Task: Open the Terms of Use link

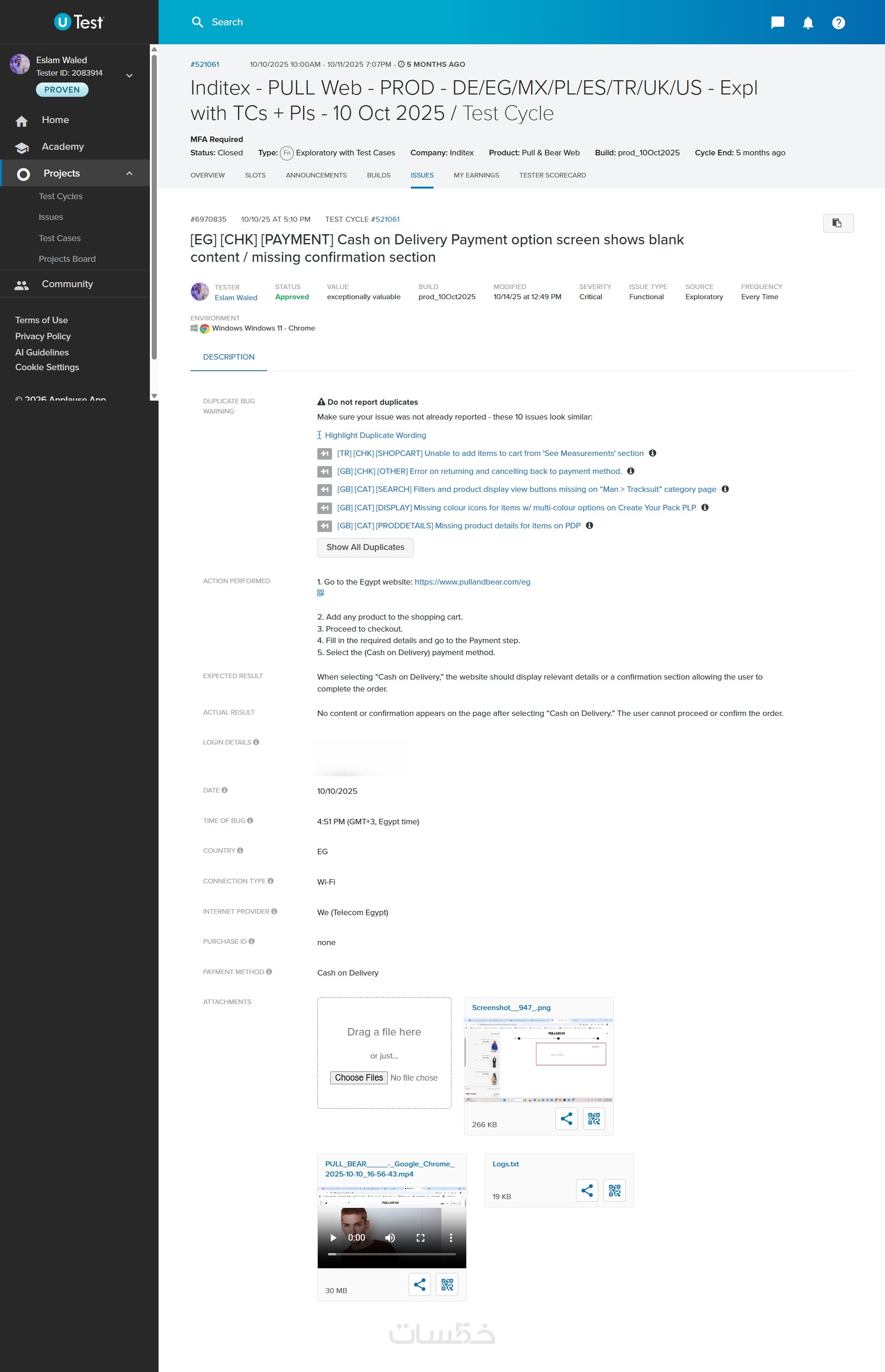Action: tap(42, 320)
